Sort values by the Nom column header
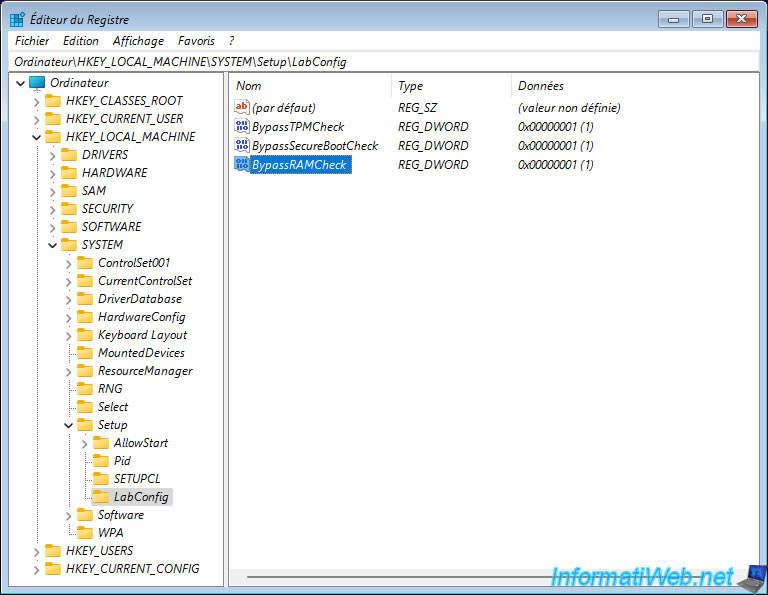 tap(310, 86)
